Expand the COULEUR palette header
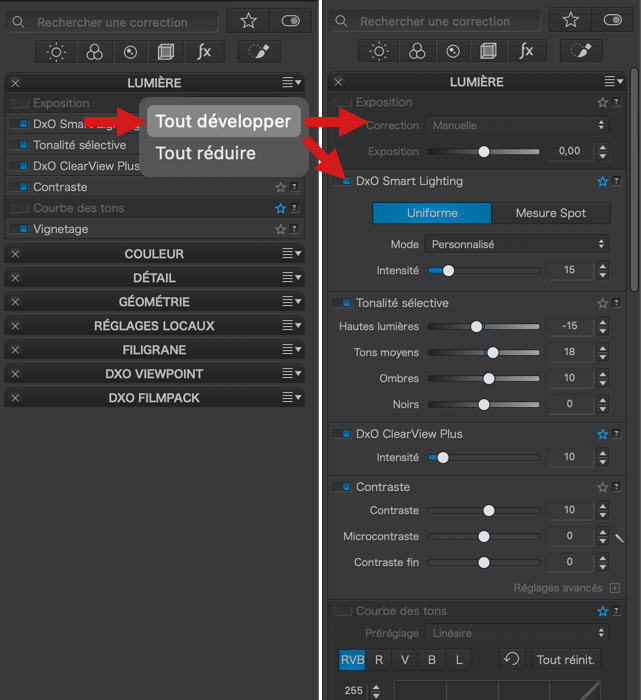Screen dimensions: 641x700 click(x=154, y=254)
